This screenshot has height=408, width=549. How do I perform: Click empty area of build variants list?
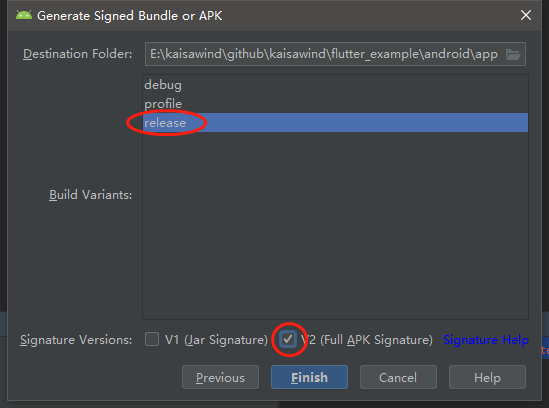[x=335, y=224]
